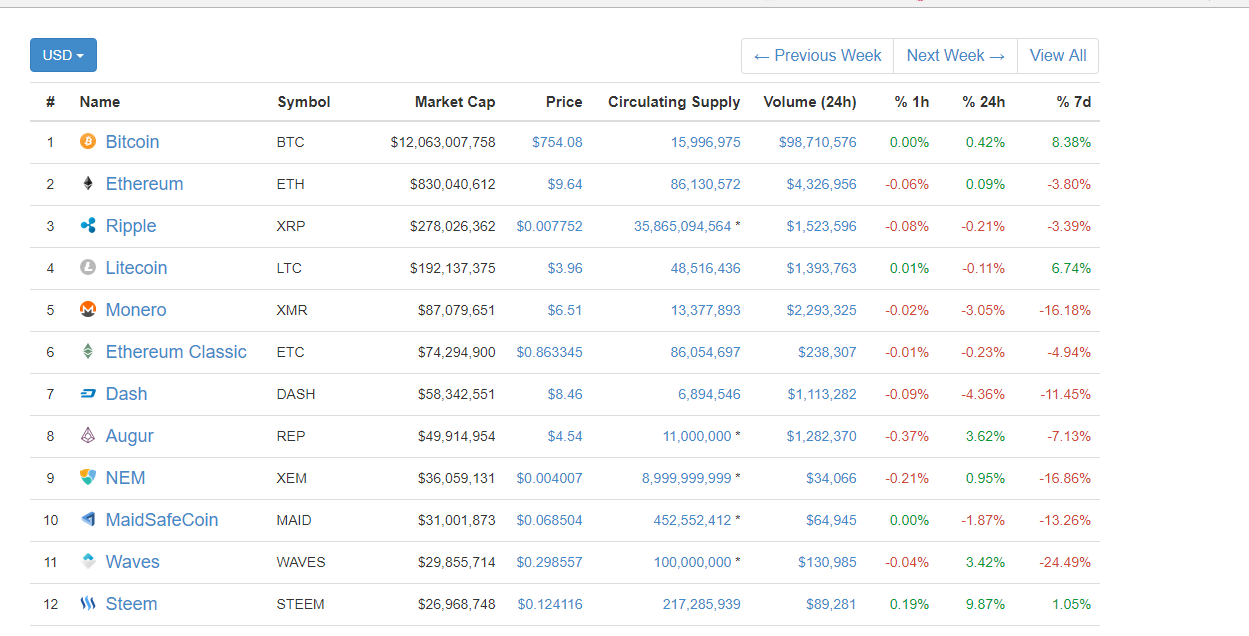
Task: Sort by % 7d column header
Action: [1074, 102]
